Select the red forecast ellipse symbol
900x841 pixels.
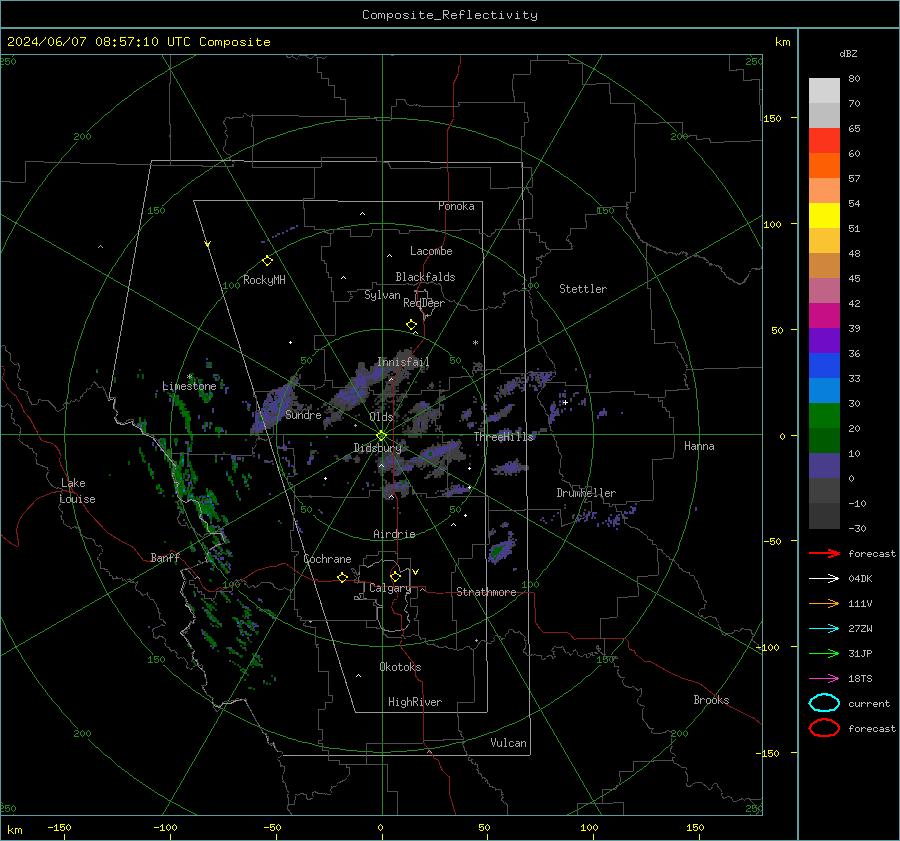coord(824,728)
